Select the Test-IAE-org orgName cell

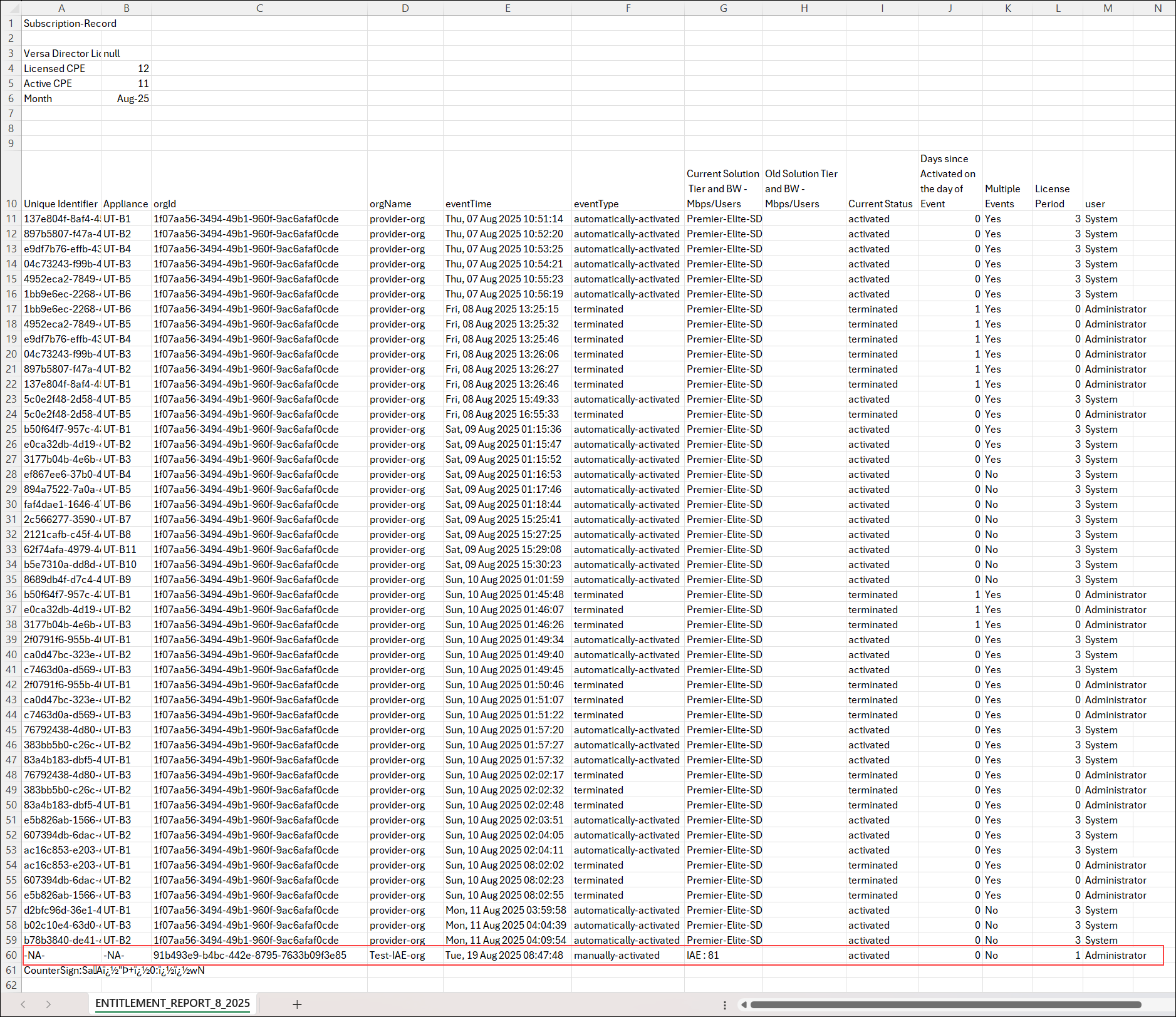tap(405, 955)
